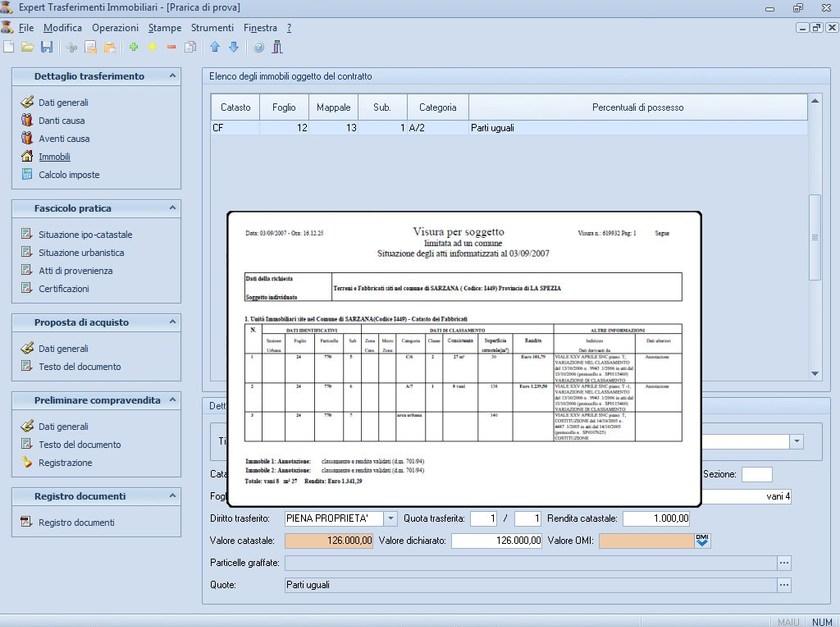Move item up with the blue up arrow
Viewport: 840px width, 627px height.
coord(215,47)
